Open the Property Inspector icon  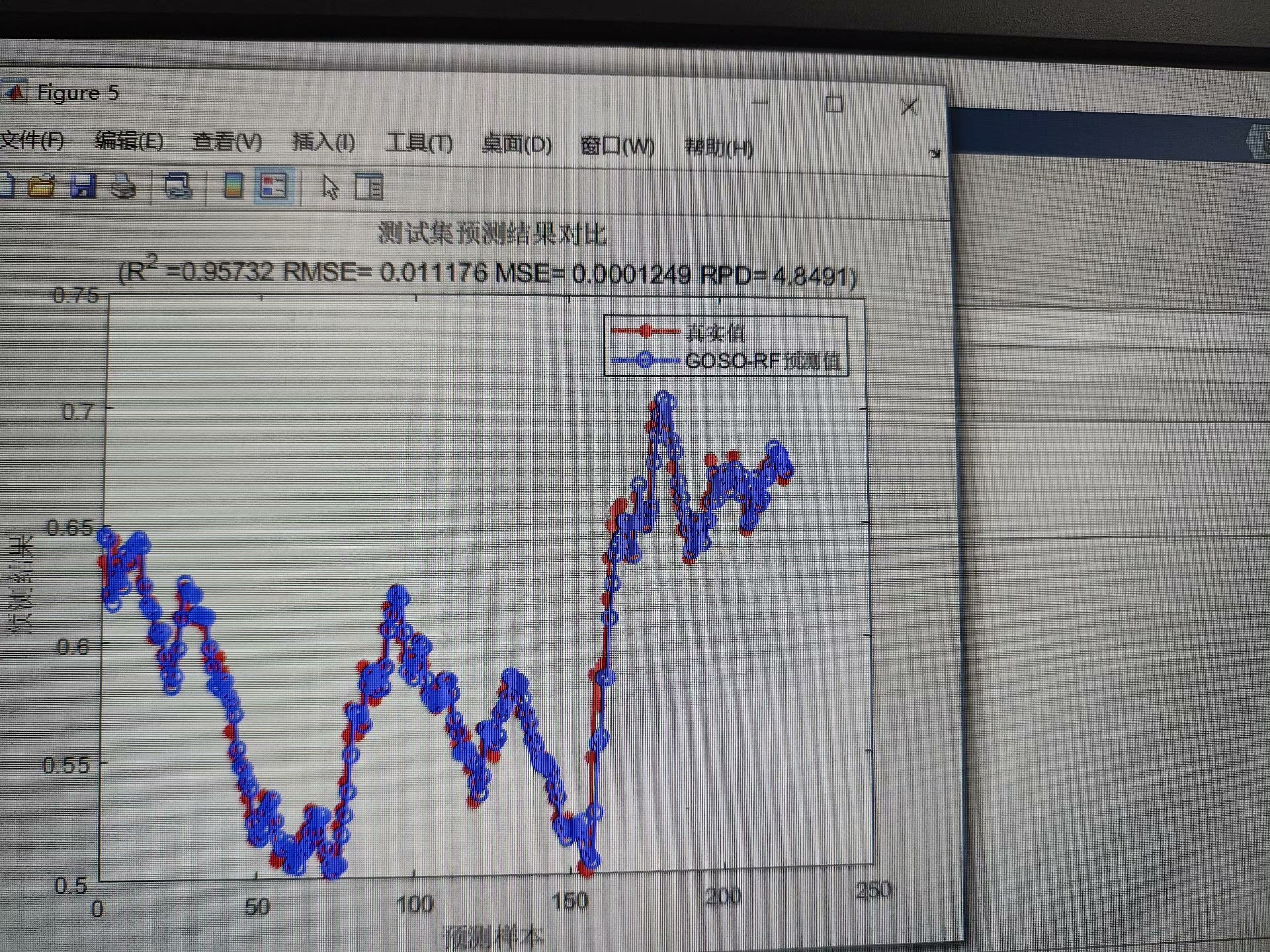tap(368, 187)
